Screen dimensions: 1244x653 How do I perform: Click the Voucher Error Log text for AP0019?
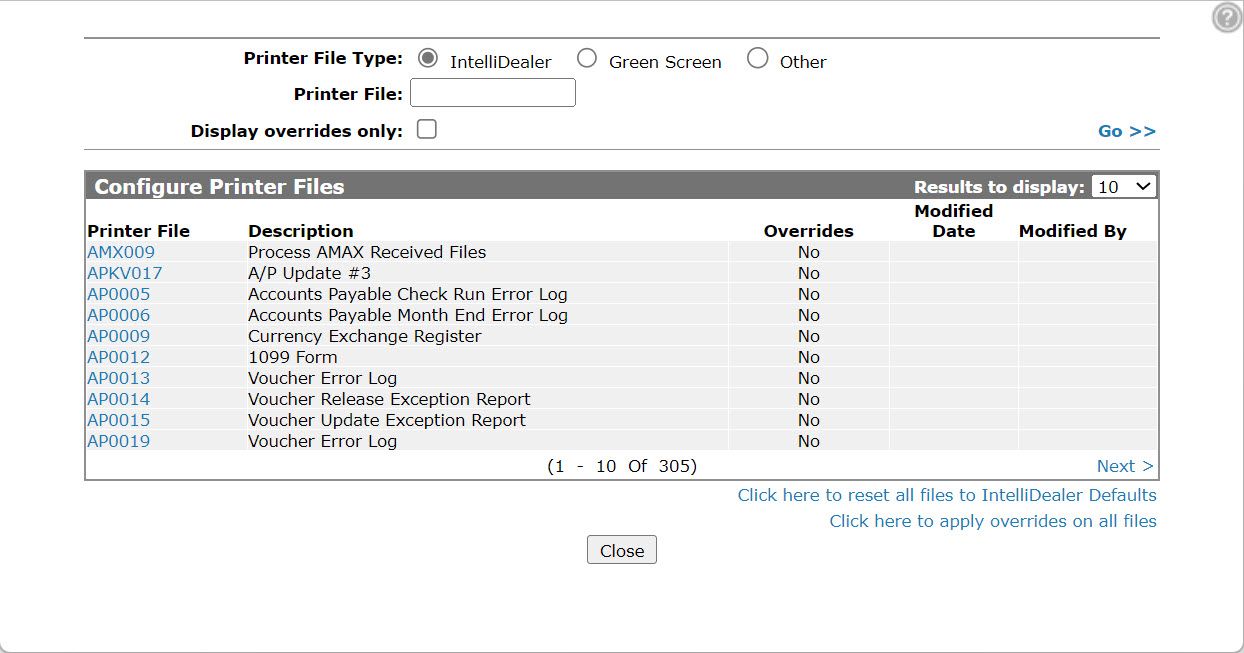click(322, 441)
